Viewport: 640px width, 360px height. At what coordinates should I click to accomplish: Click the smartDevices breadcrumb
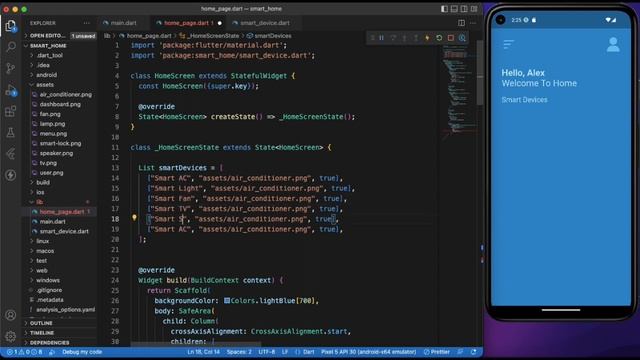pos(269,36)
